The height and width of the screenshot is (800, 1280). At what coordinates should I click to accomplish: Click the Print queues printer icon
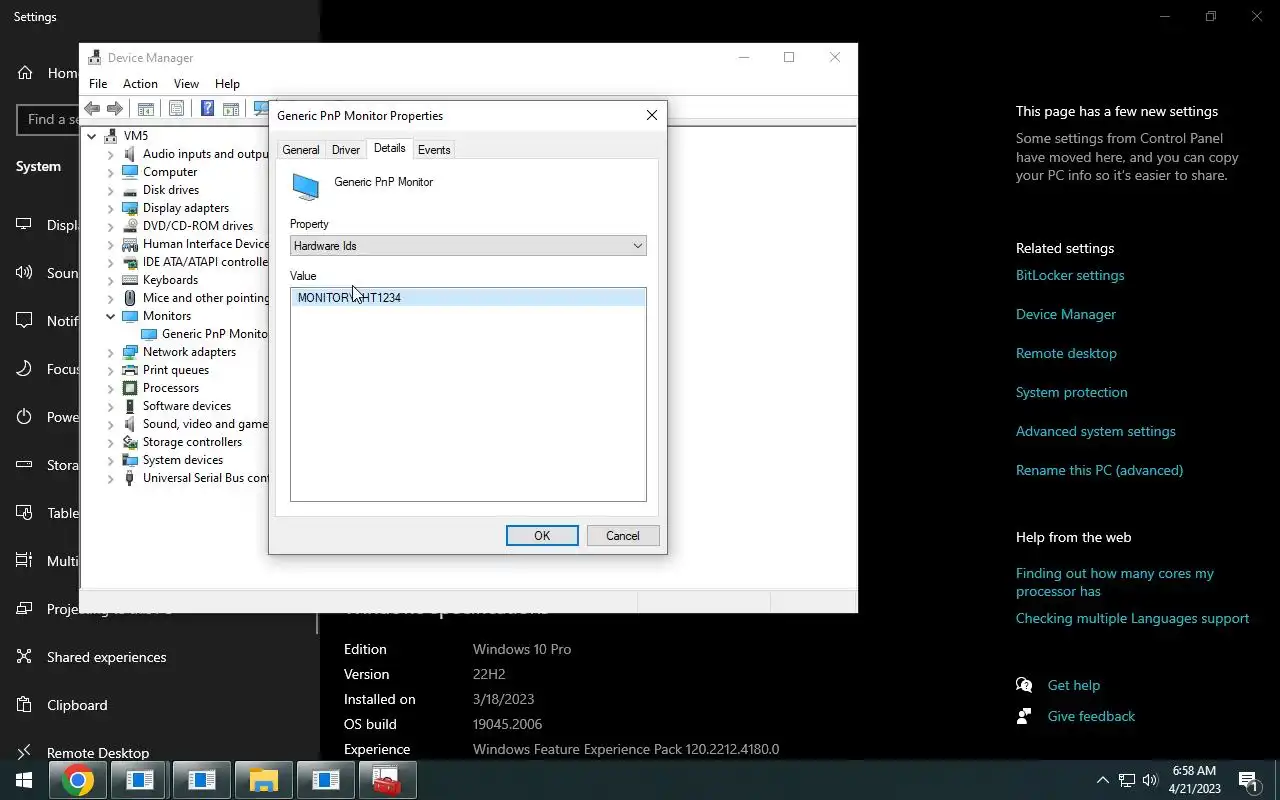130,370
